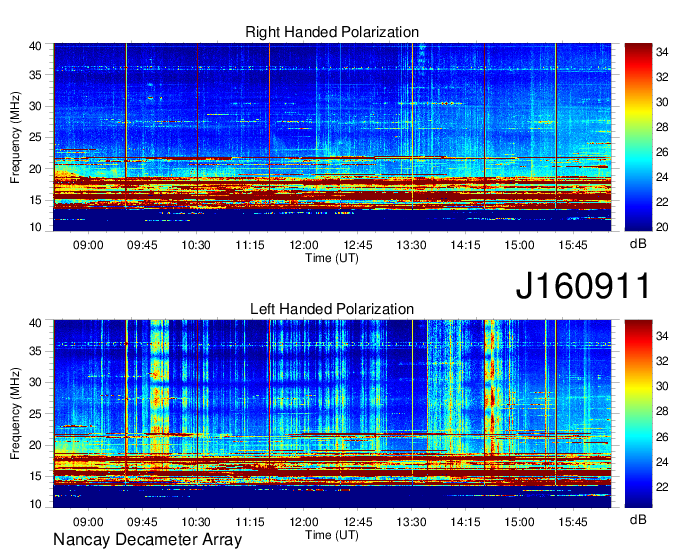Click the Left Handed Polarization spectrogram image
The height and width of the screenshot is (552, 680).
(332, 414)
